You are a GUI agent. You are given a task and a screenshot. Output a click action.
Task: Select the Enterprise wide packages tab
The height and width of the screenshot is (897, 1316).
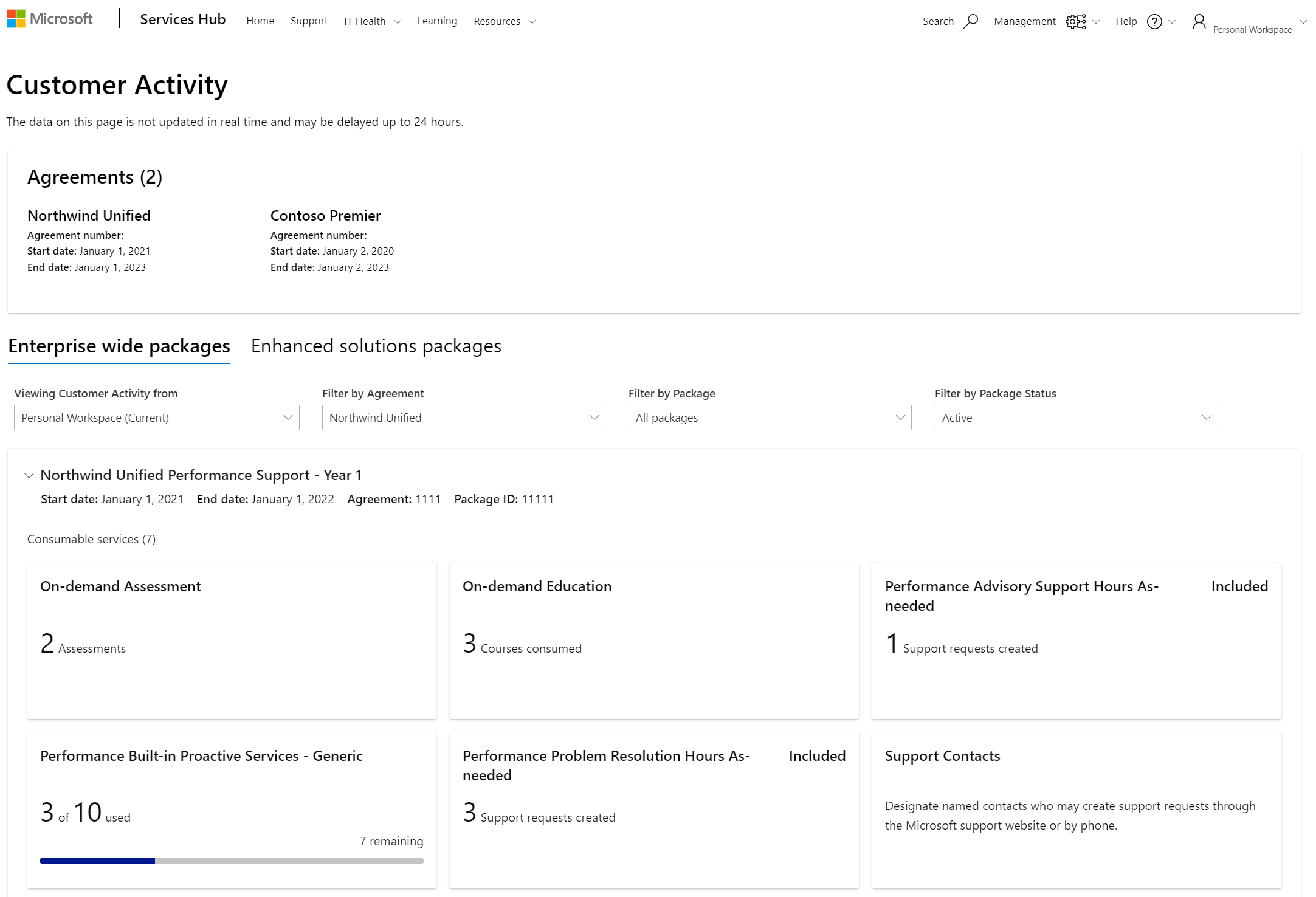coord(118,346)
